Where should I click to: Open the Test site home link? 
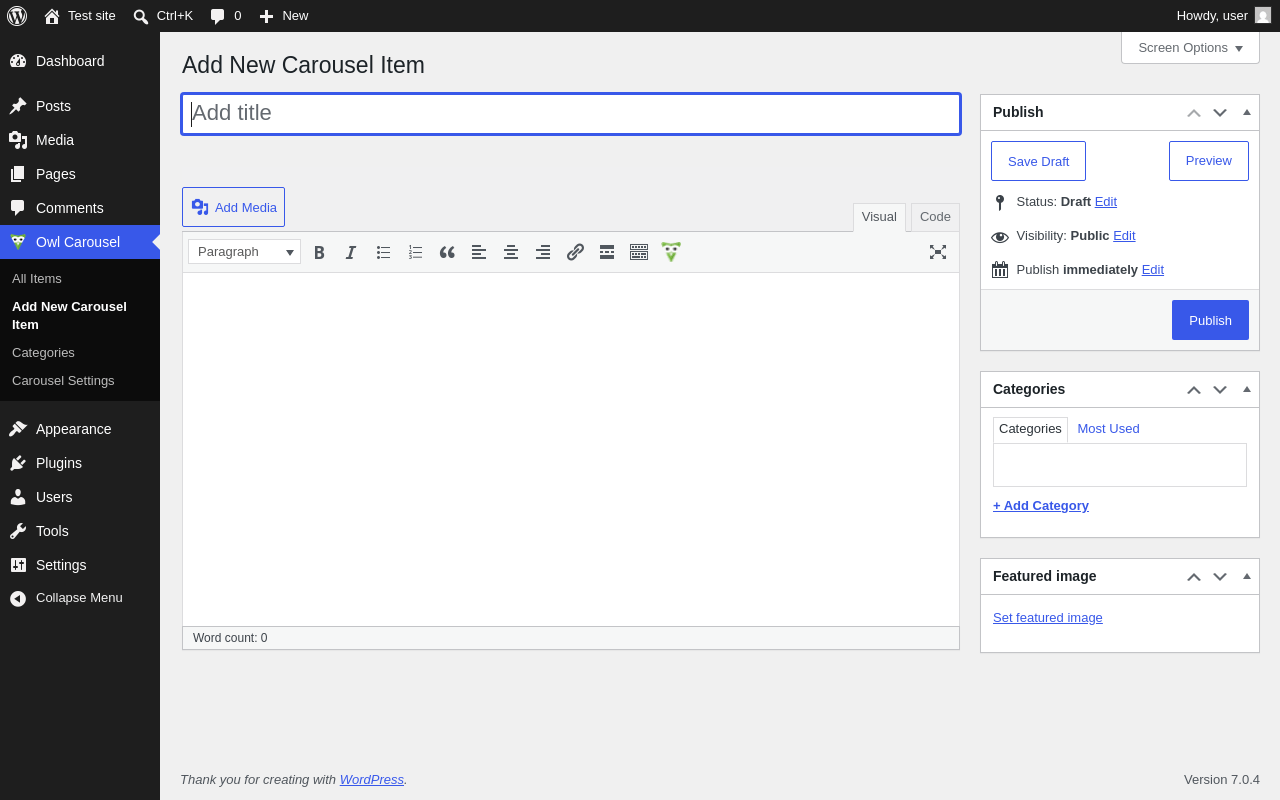[80, 16]
